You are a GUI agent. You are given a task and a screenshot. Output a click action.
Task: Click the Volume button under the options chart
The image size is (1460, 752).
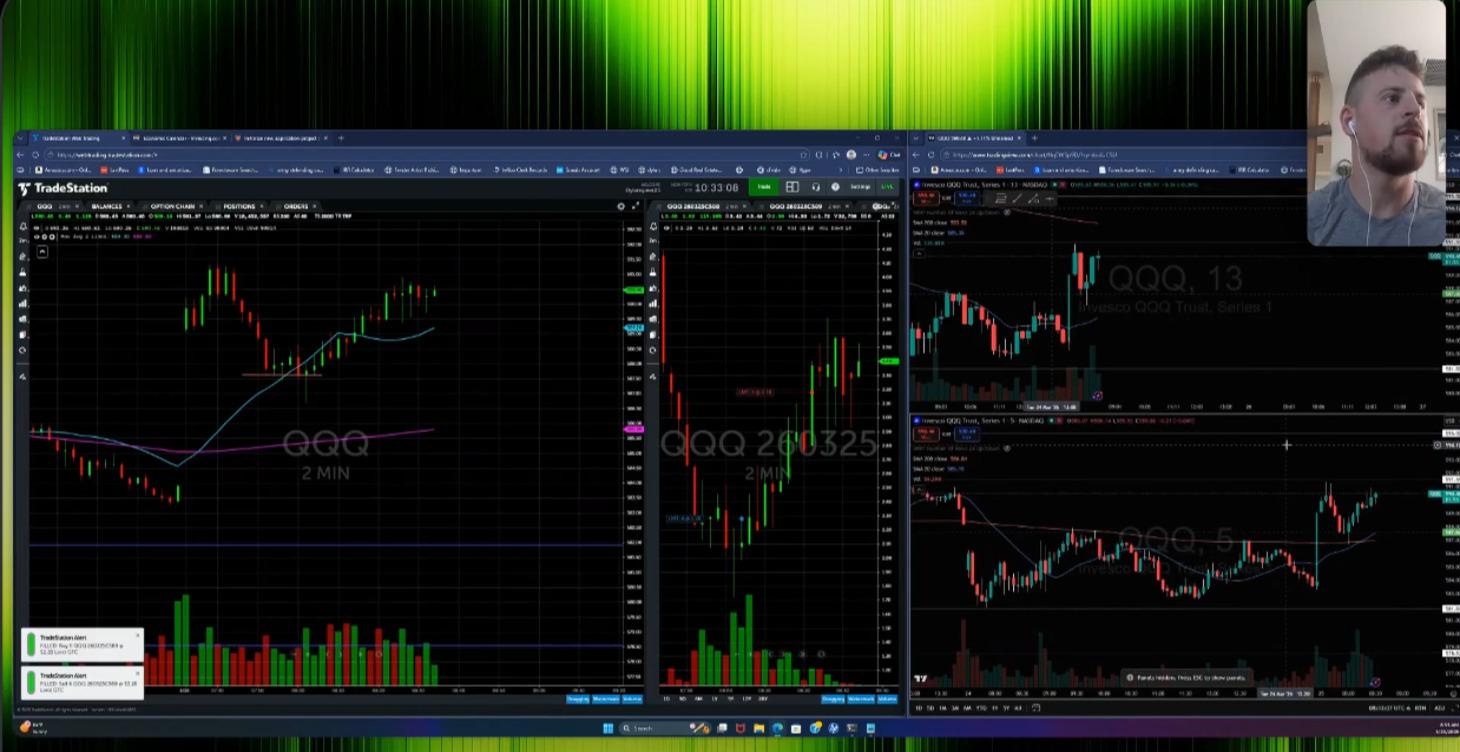885,699
